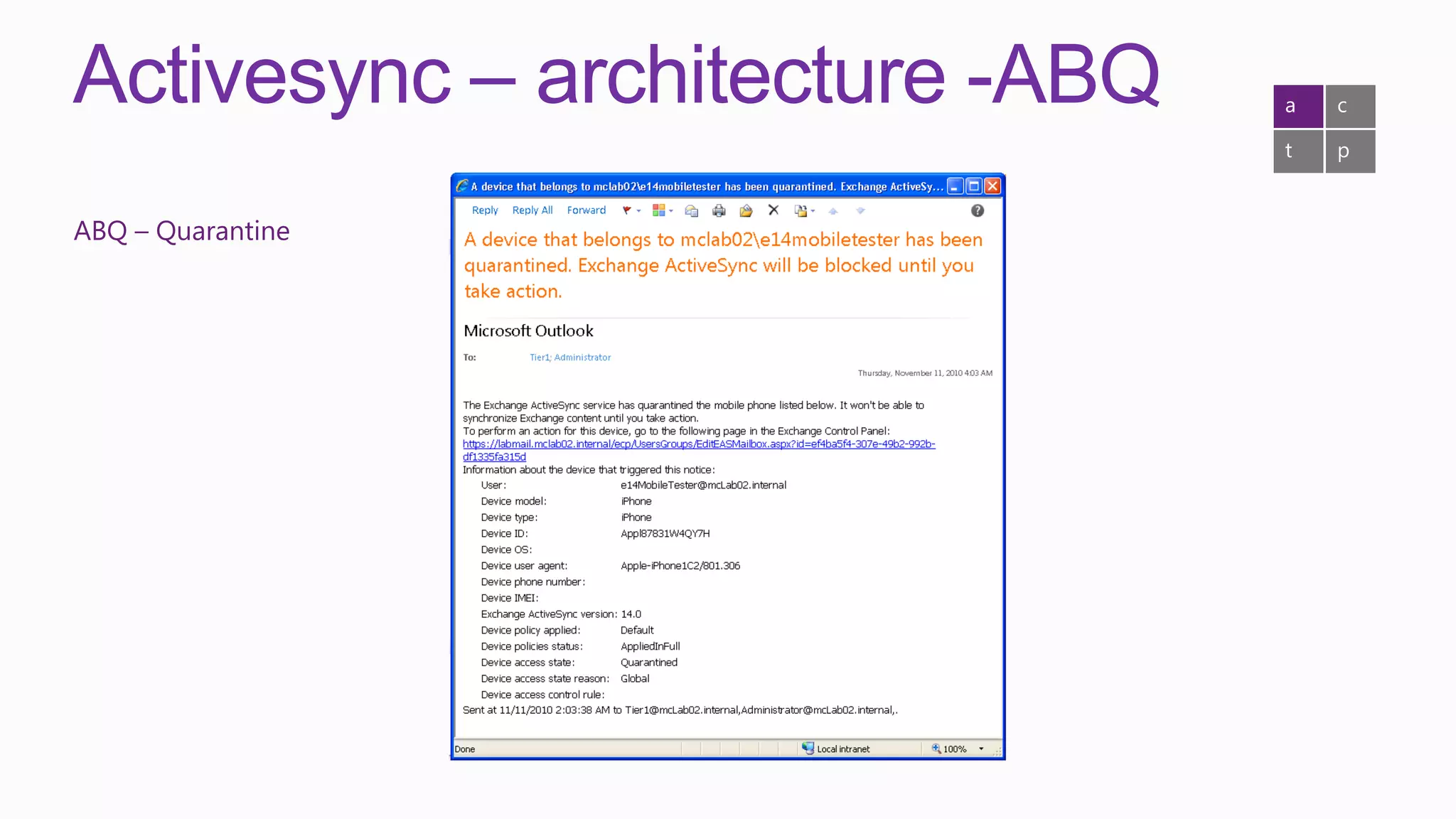Viewport: 1456px width, 819px height.
Task: Open Help with the question mark icon
Action: click(978, 210)
